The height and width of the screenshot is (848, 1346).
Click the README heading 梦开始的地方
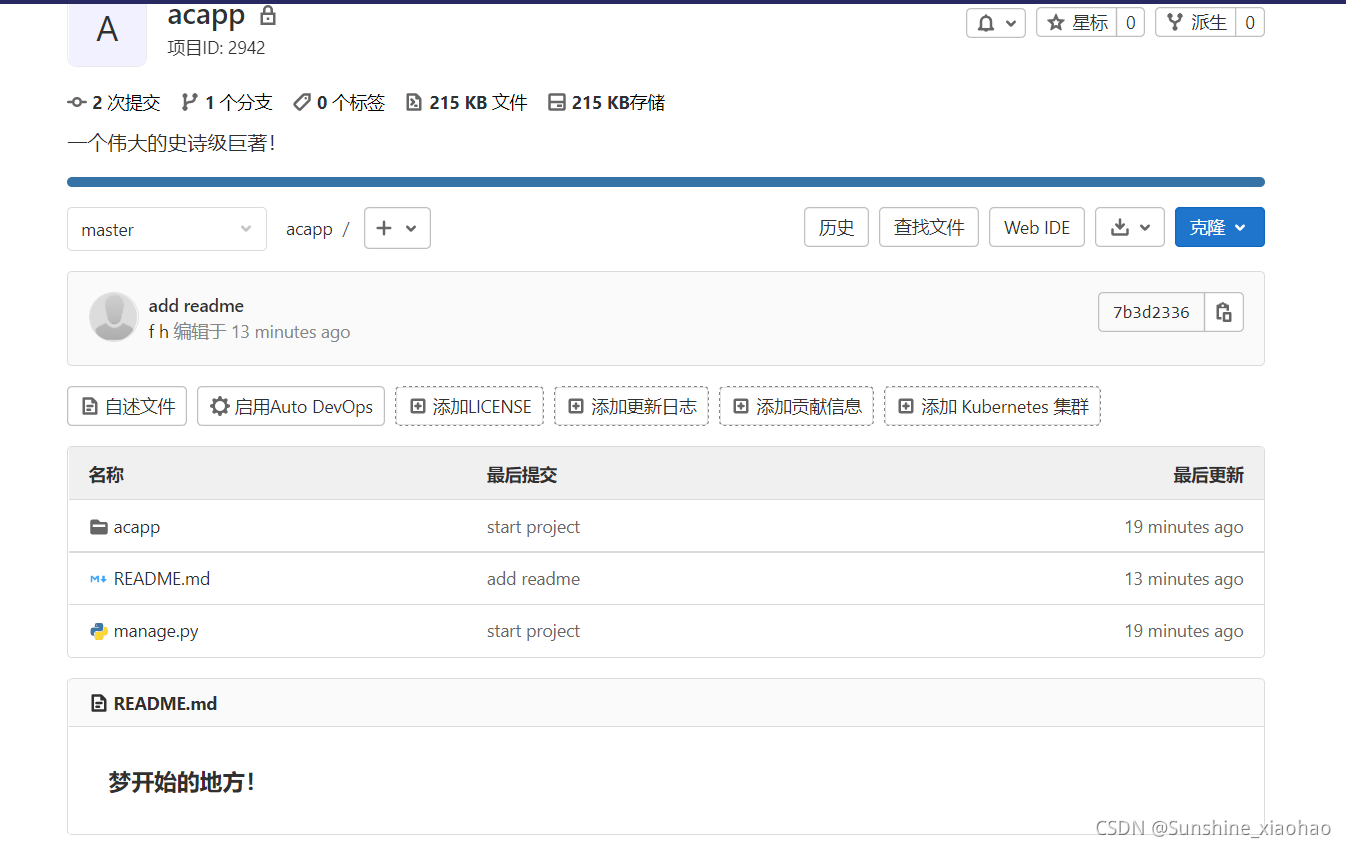point(181,782)
